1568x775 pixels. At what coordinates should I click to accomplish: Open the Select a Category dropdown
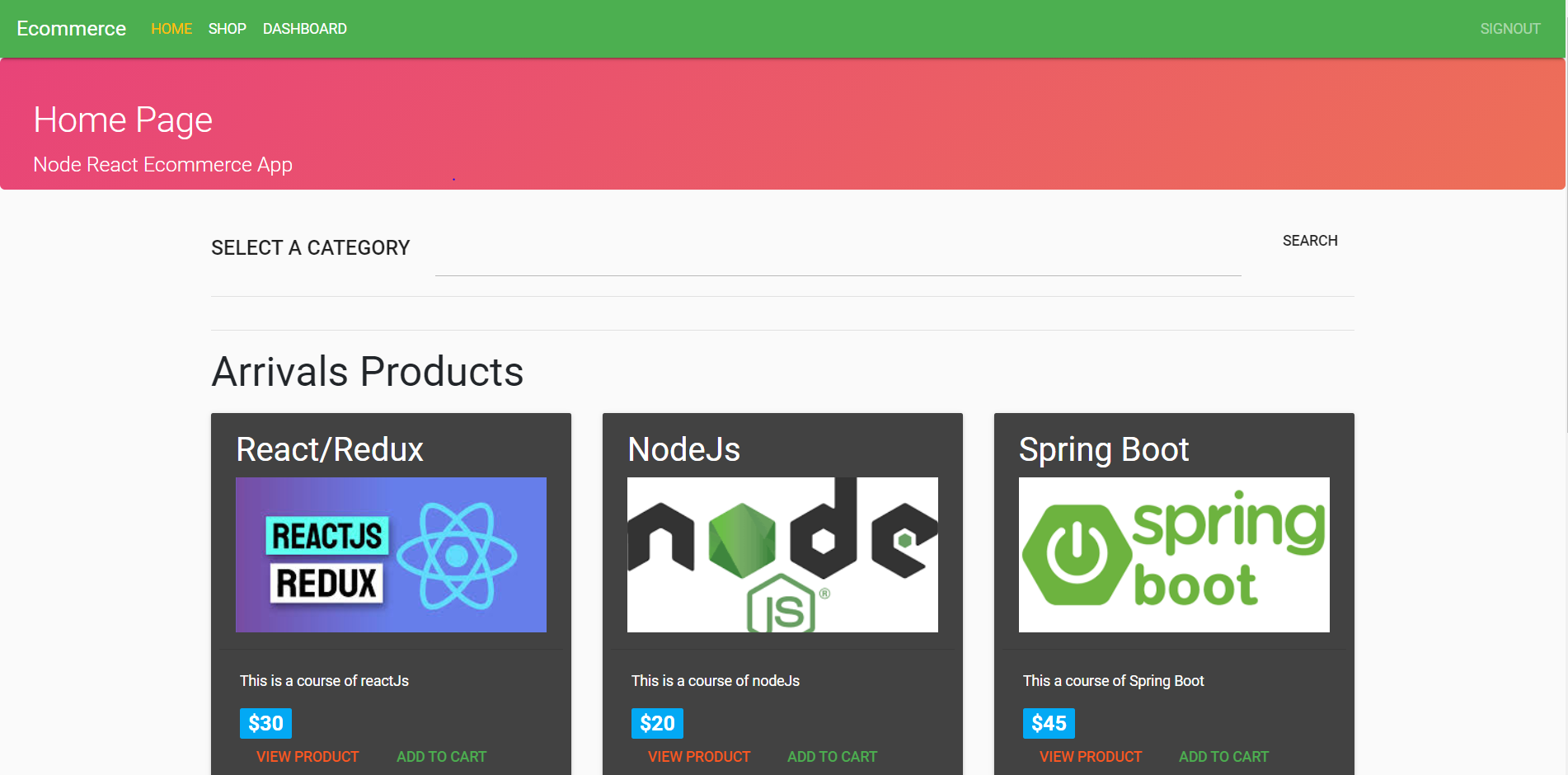click(310, 248)
